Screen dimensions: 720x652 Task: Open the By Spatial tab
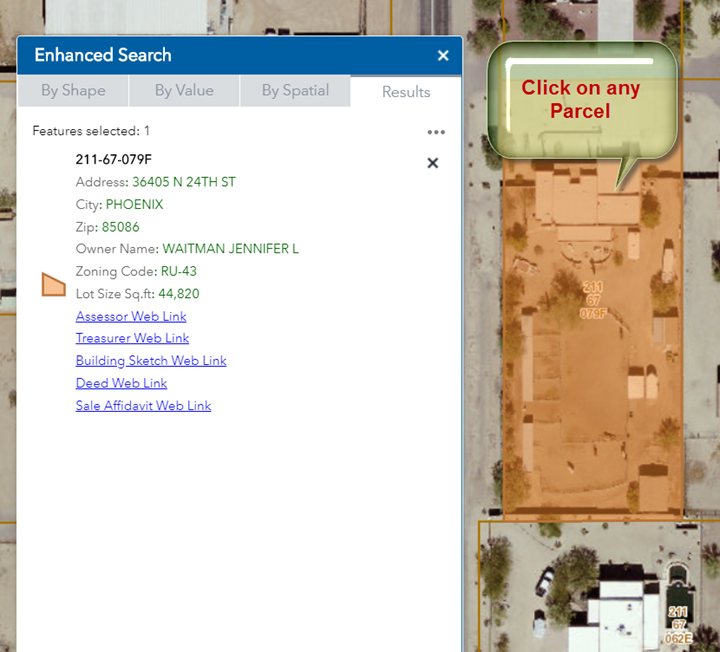[296, 91]
